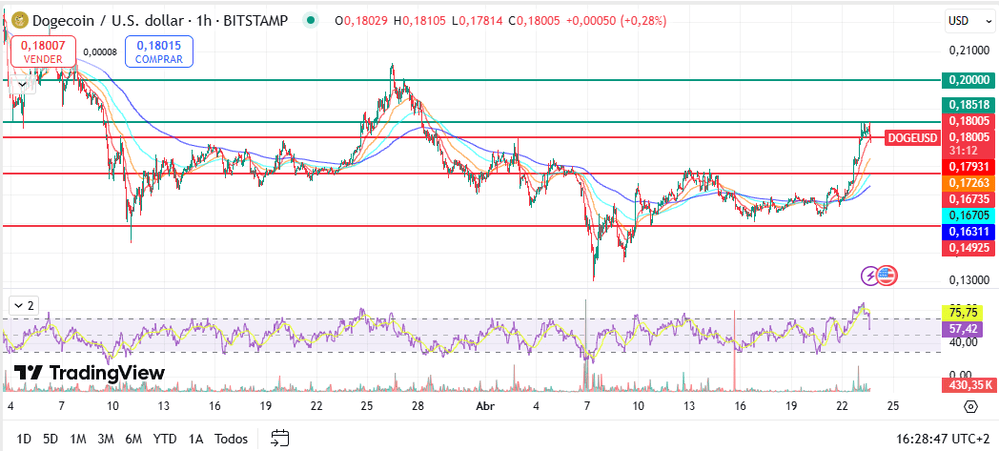Click the TradingView logo
Viewport: 999px width, 451px height.
point(89,373)
